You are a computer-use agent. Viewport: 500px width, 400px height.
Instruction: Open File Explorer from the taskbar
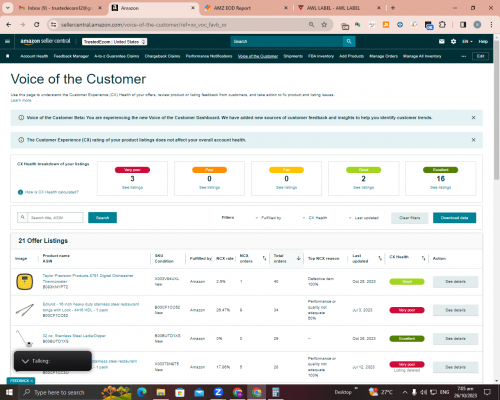coord(161,392)
